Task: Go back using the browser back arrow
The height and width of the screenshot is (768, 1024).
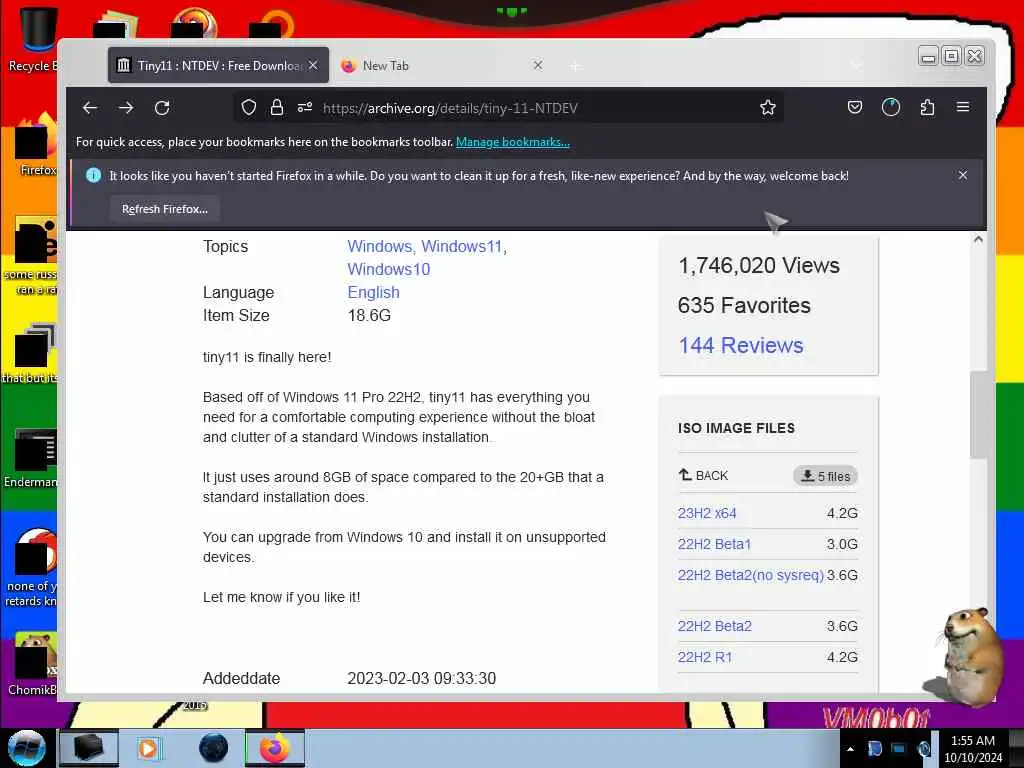Action: (x=90, y=108)
